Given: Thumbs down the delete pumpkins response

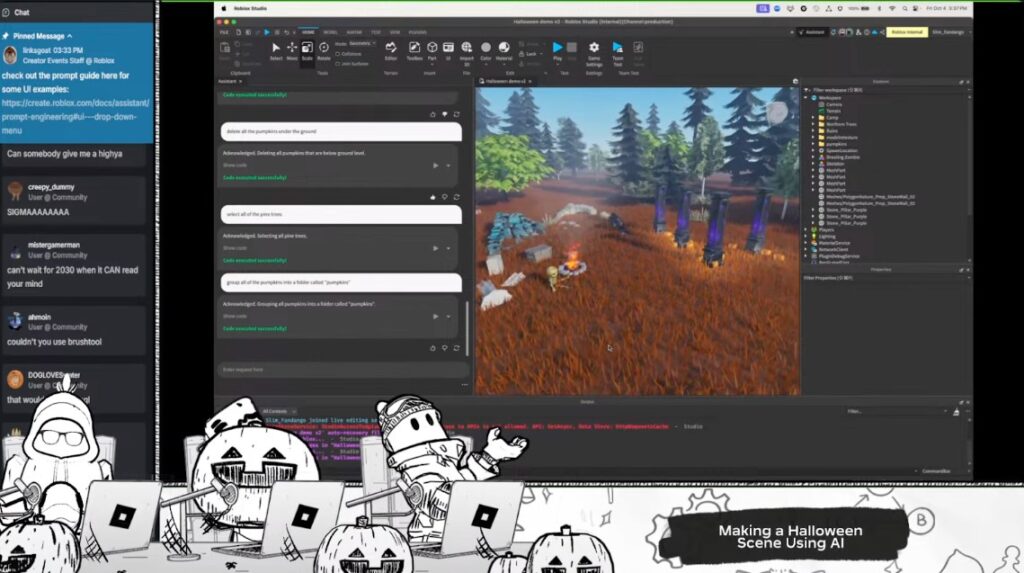Looking at the screenshot, I should [x=444, y=197].
